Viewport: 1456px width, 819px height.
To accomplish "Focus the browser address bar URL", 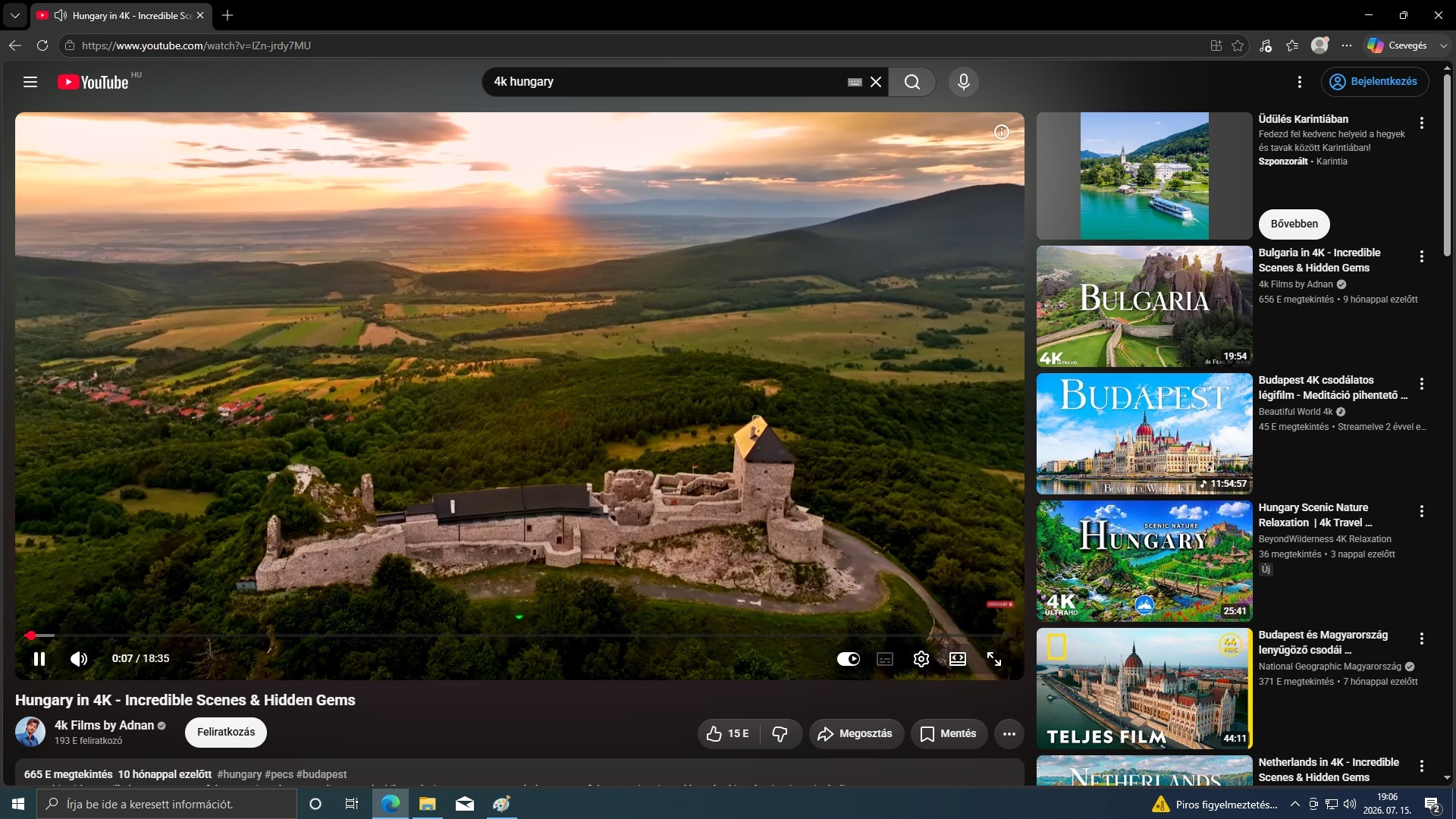I will pos(196,45).
